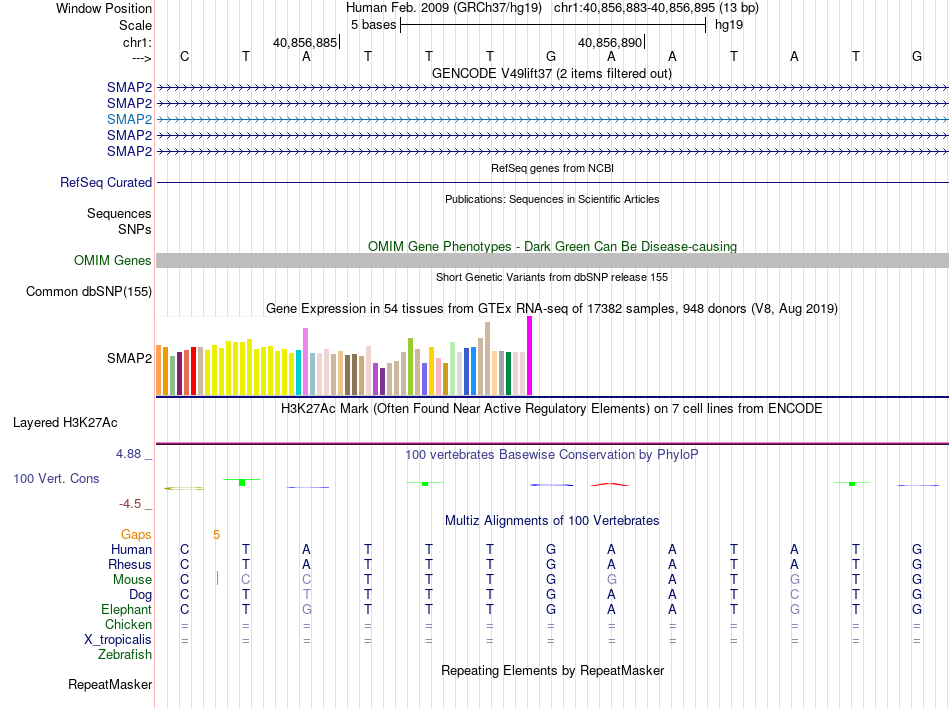Viewport: 950px width, 708px height.
Task: Open '100 vertebrates Basewise Conservation by PhyloP' title
Action: pyautogui.click(x=551, y=455)
